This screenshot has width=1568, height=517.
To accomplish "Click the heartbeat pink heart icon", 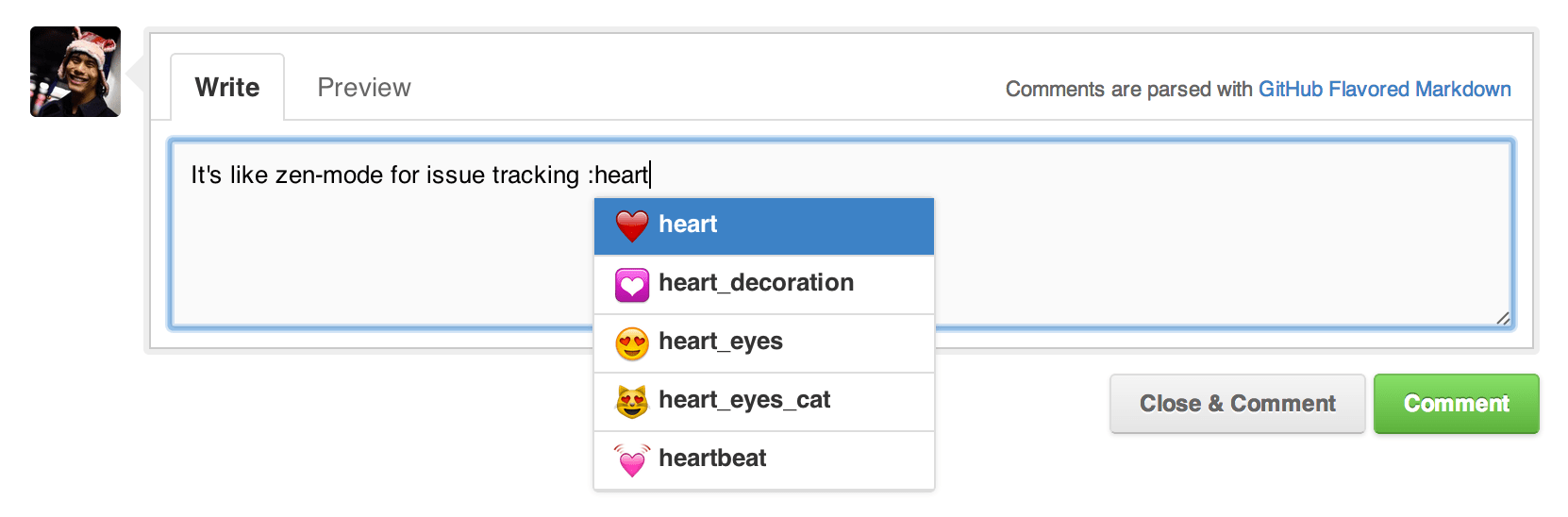I will pos(632,460).
